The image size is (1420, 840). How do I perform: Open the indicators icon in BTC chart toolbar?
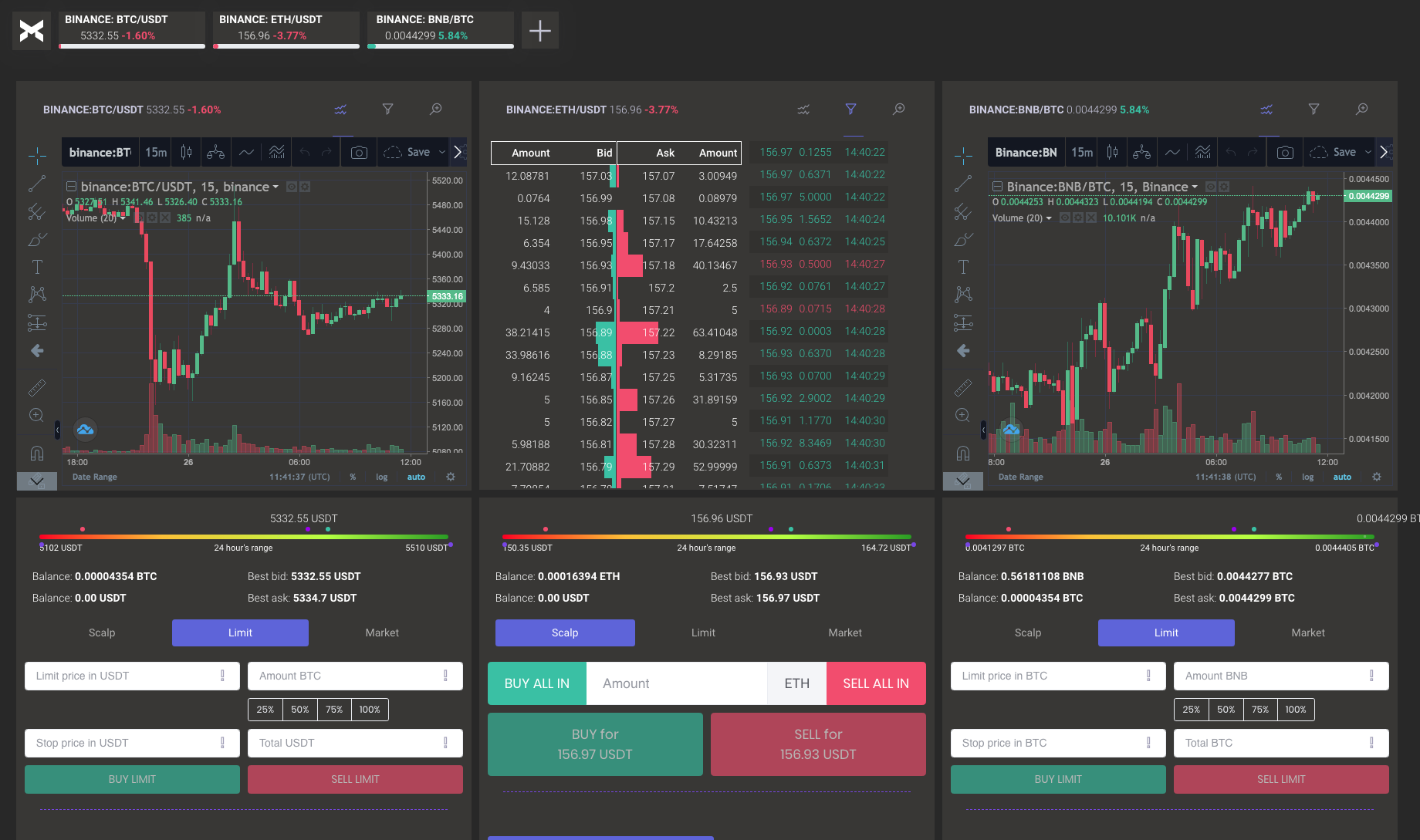277,152
